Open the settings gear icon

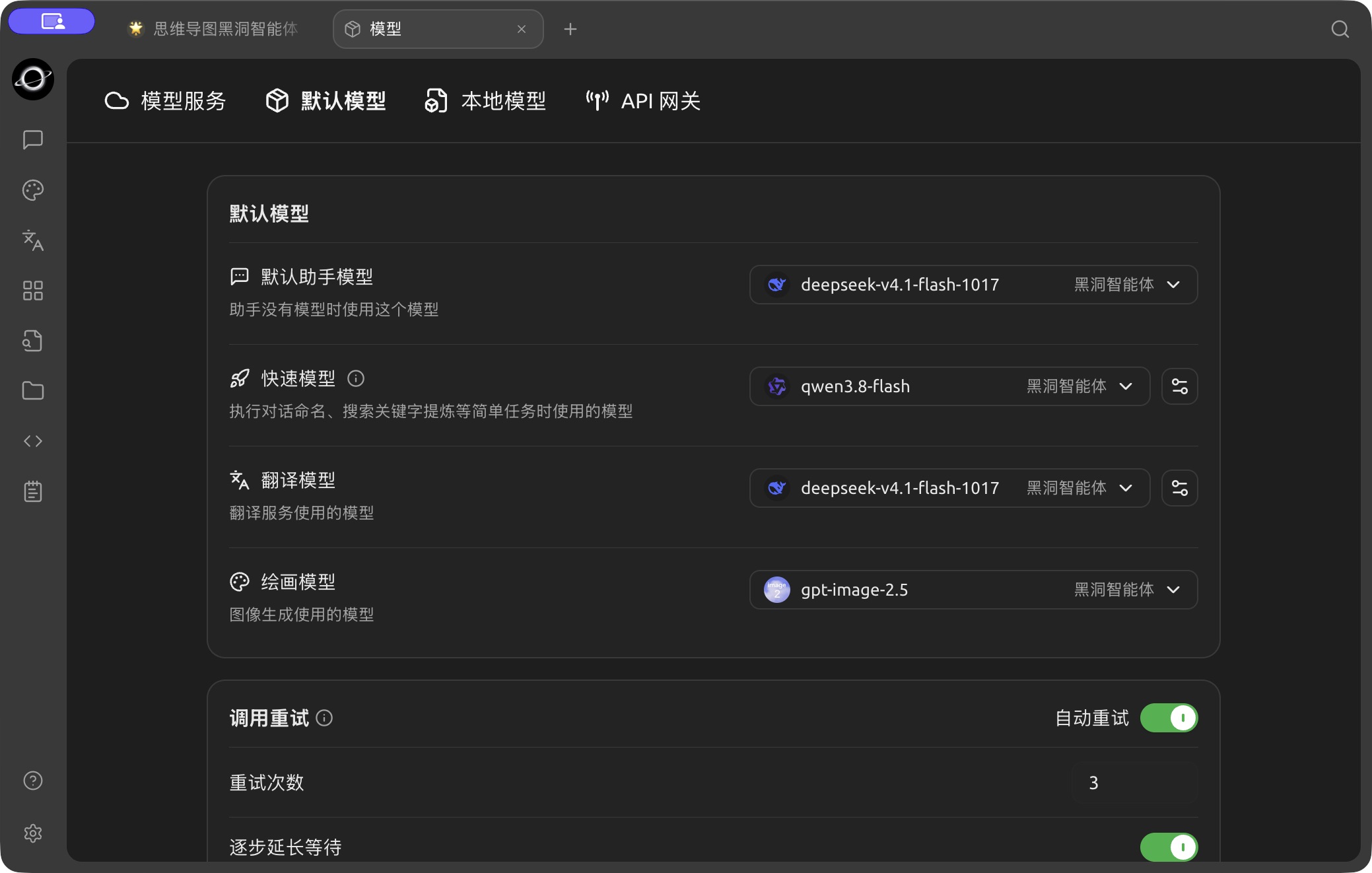pos(33,833)
